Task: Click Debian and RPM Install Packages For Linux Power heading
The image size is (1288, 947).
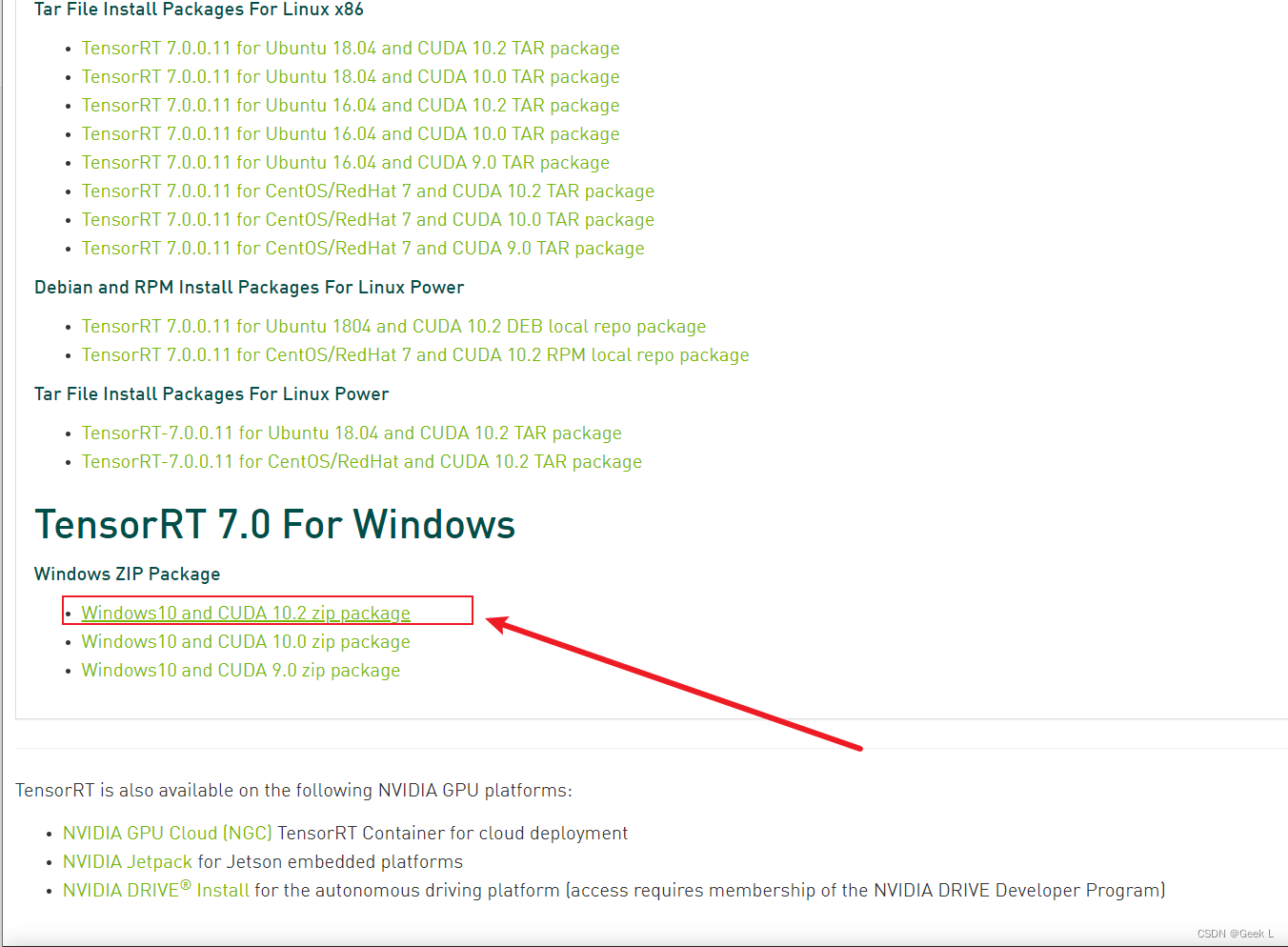Action: [x=249, y=288]
